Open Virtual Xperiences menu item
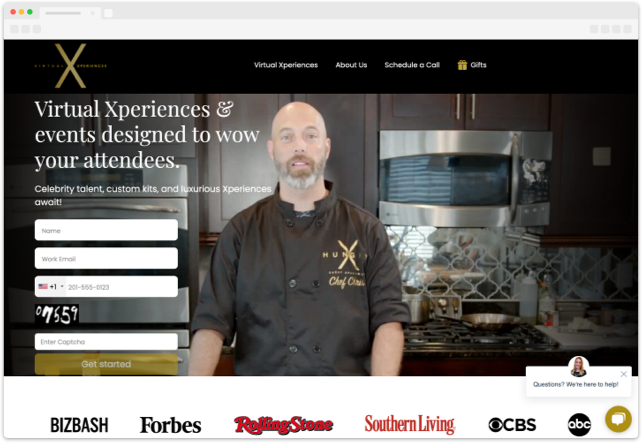The width and height of the screenshot is (642, 443). [285, 65]
